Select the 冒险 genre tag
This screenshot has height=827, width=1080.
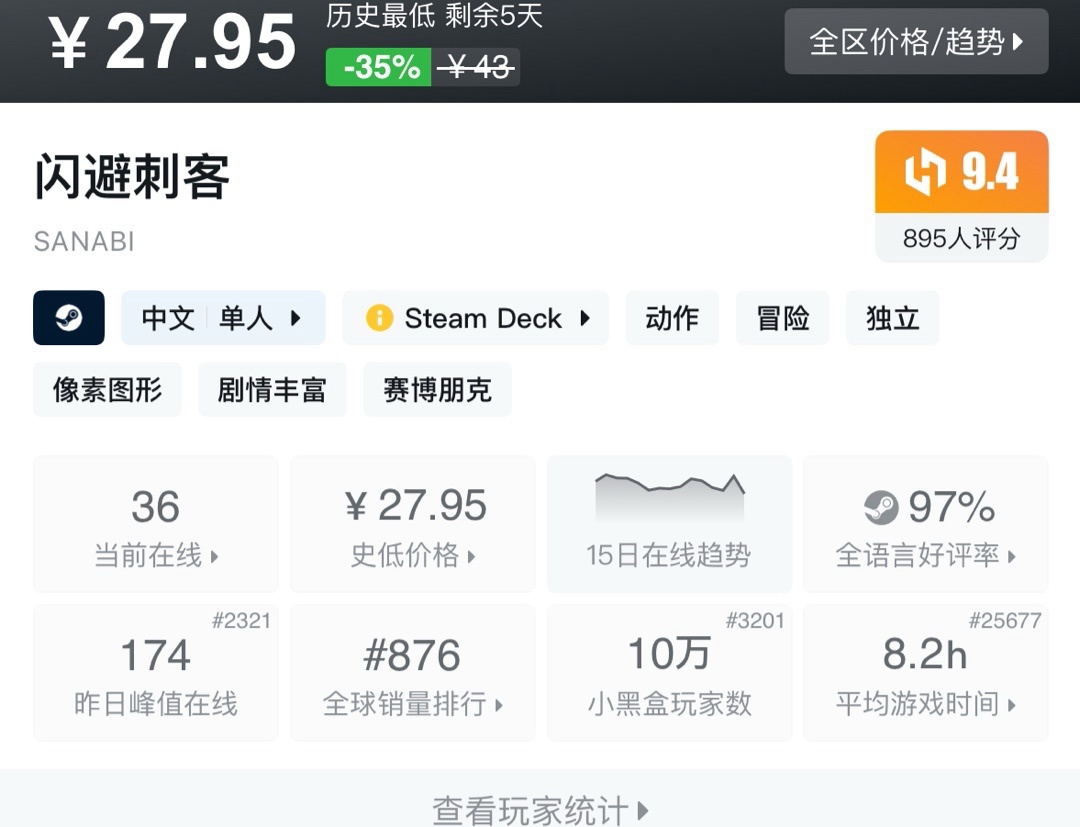782,318
